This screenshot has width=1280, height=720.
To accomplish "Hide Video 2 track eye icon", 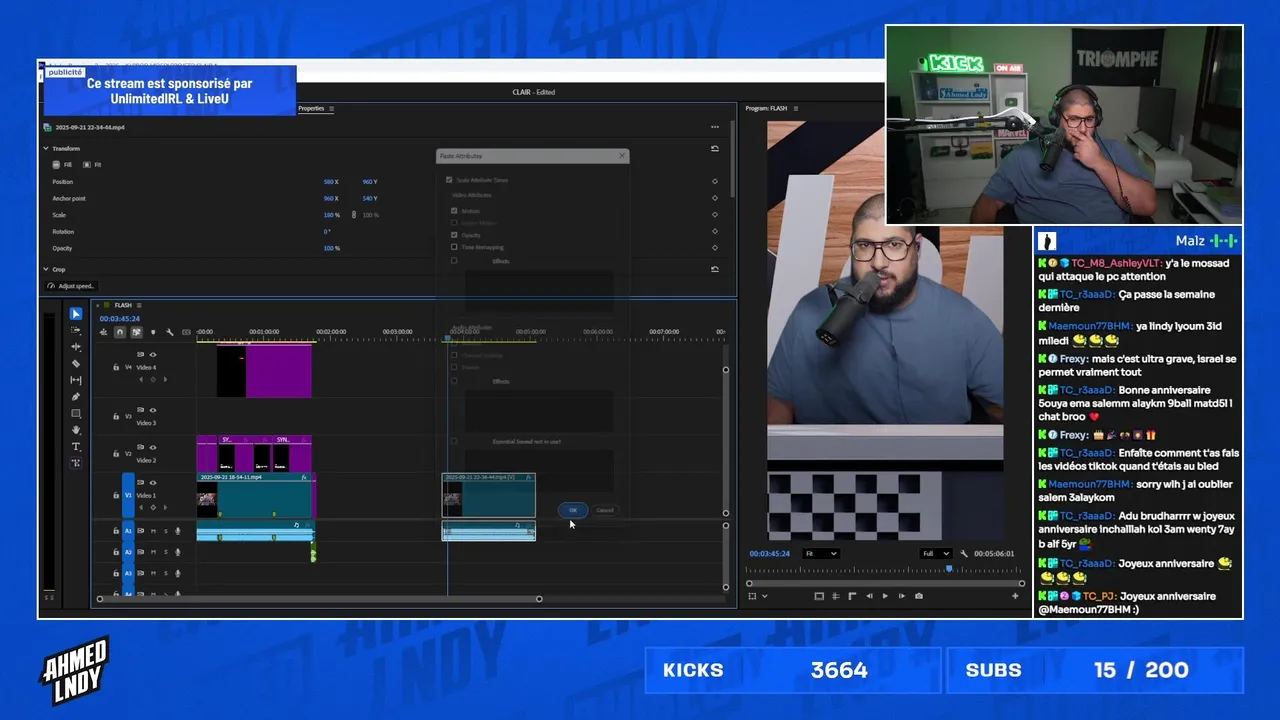I will point(153,447).
